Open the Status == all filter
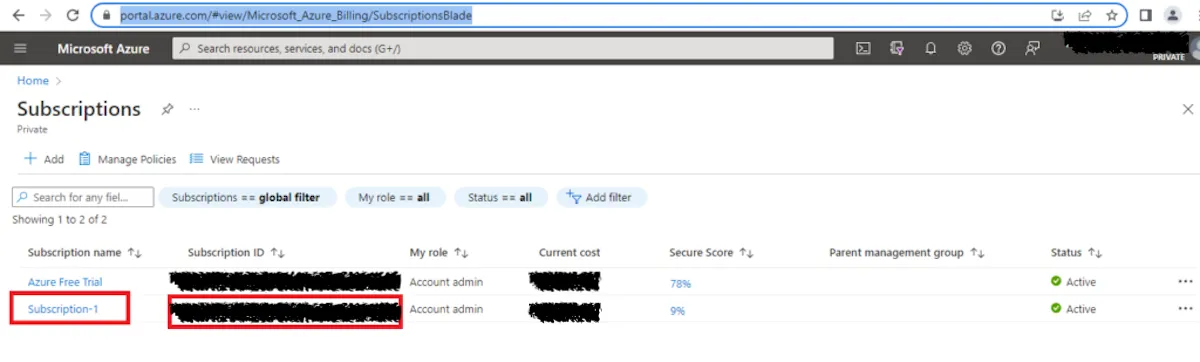Screen dimensions: 1200x362 [x=500, y=197]
